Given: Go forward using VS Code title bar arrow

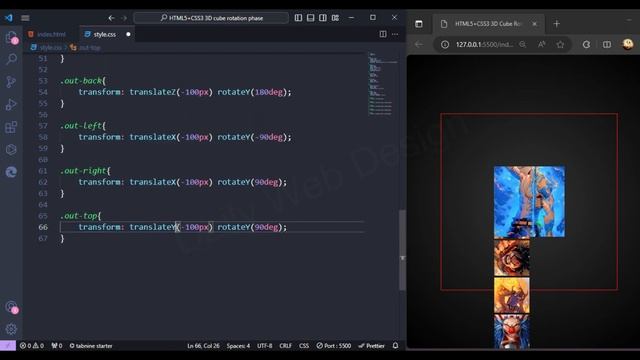Looking at the screenshot, I should coord(124,18).
